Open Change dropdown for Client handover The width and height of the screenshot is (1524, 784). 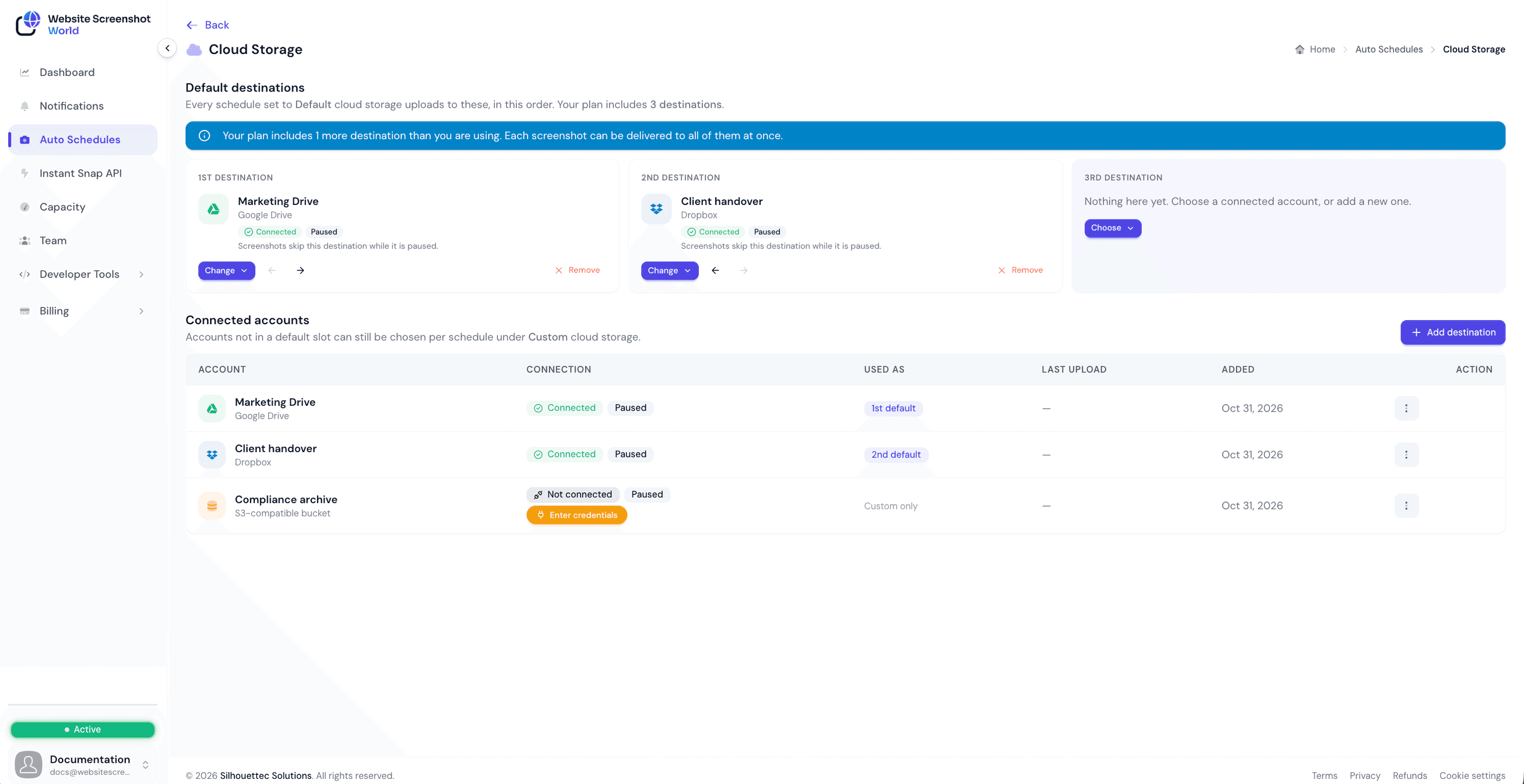[x=670, y=270]
